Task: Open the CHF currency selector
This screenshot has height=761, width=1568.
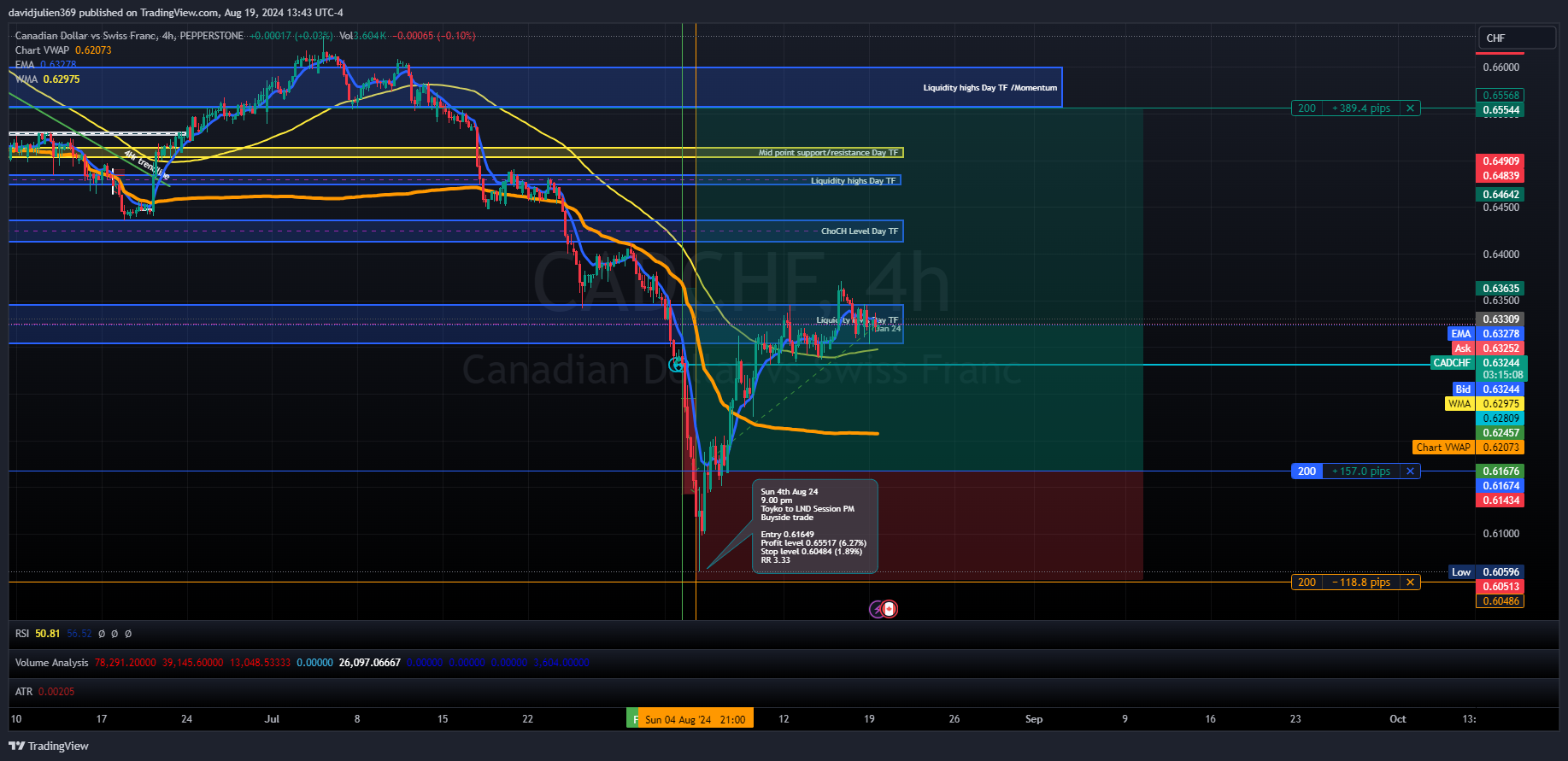Action: [x=1517, y=38]
